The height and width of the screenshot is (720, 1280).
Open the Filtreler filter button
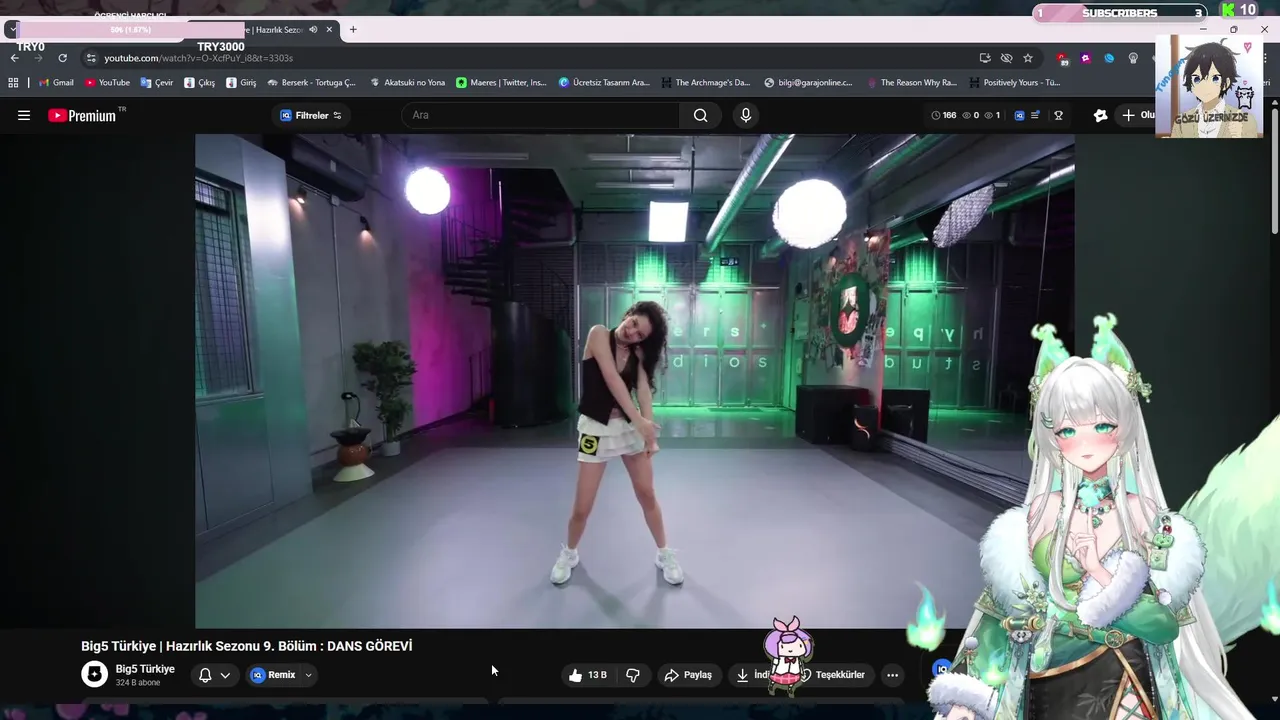311,115
